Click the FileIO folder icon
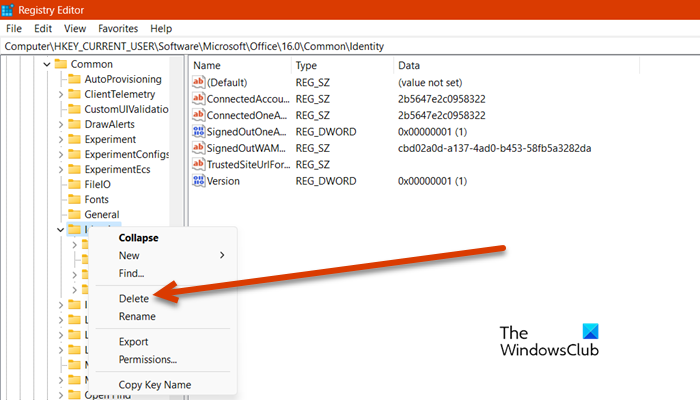 tap(74, 184)
